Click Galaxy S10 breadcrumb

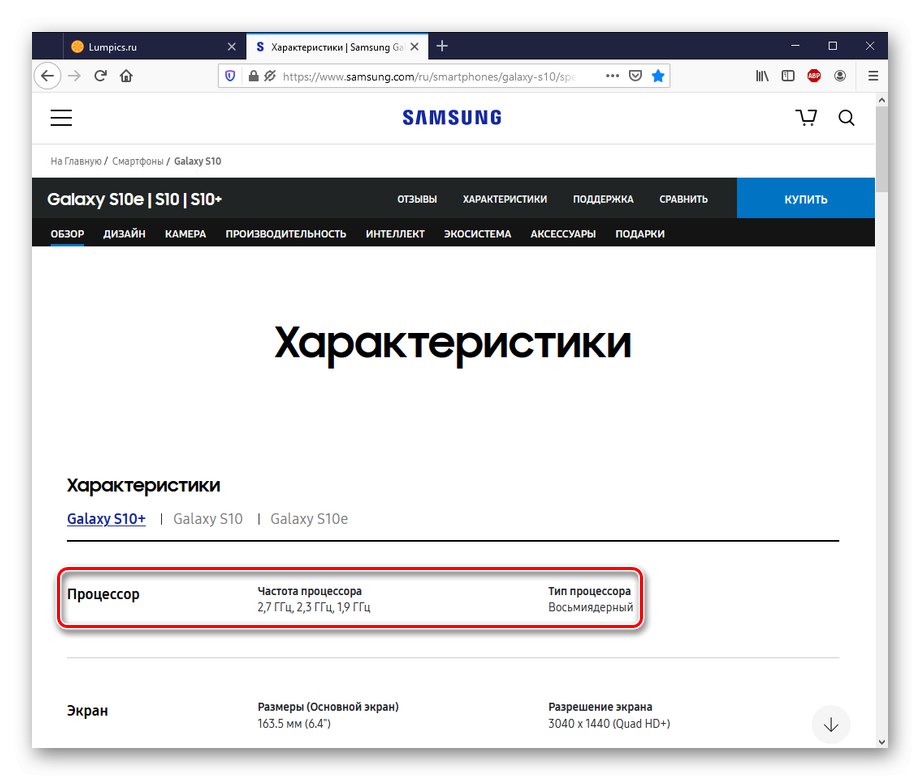198,161
